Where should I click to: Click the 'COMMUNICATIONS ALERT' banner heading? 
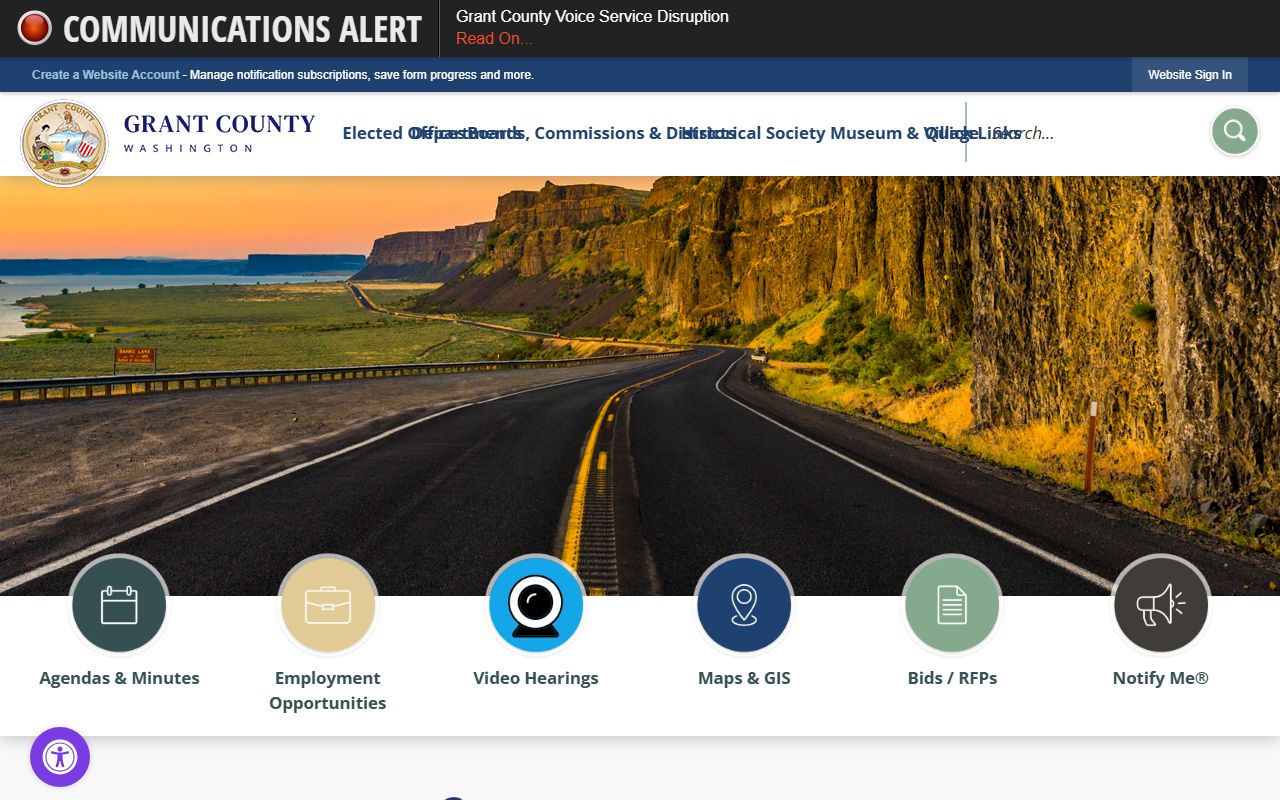[242, 29]
